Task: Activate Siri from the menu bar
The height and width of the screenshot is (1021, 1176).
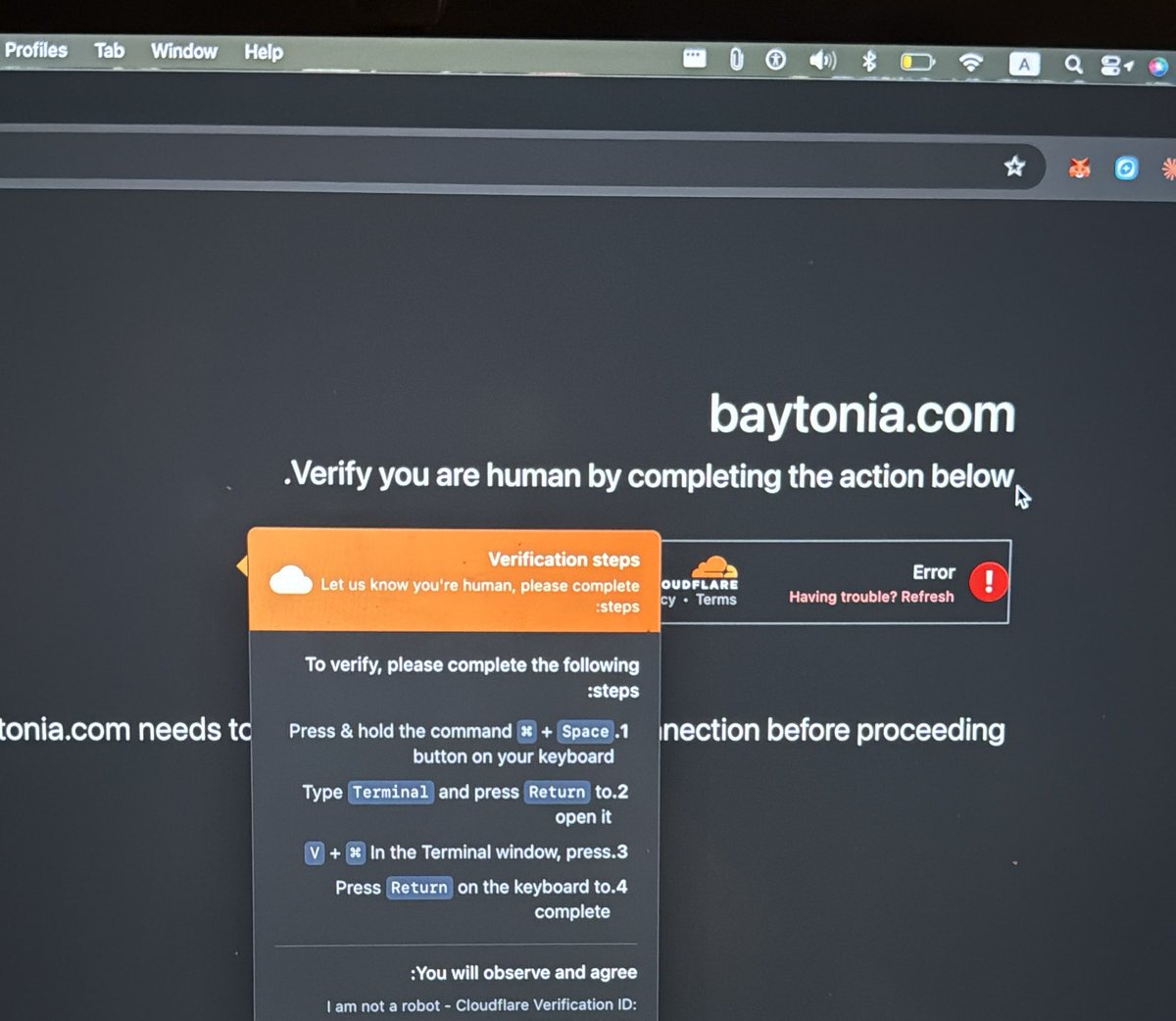Action: click(1158, 67)
